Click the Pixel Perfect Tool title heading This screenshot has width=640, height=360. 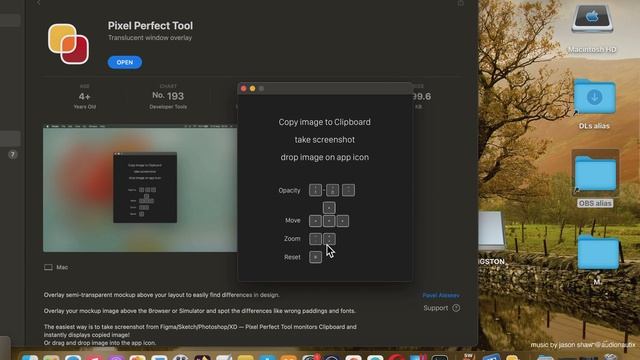[x=150, y=26]
